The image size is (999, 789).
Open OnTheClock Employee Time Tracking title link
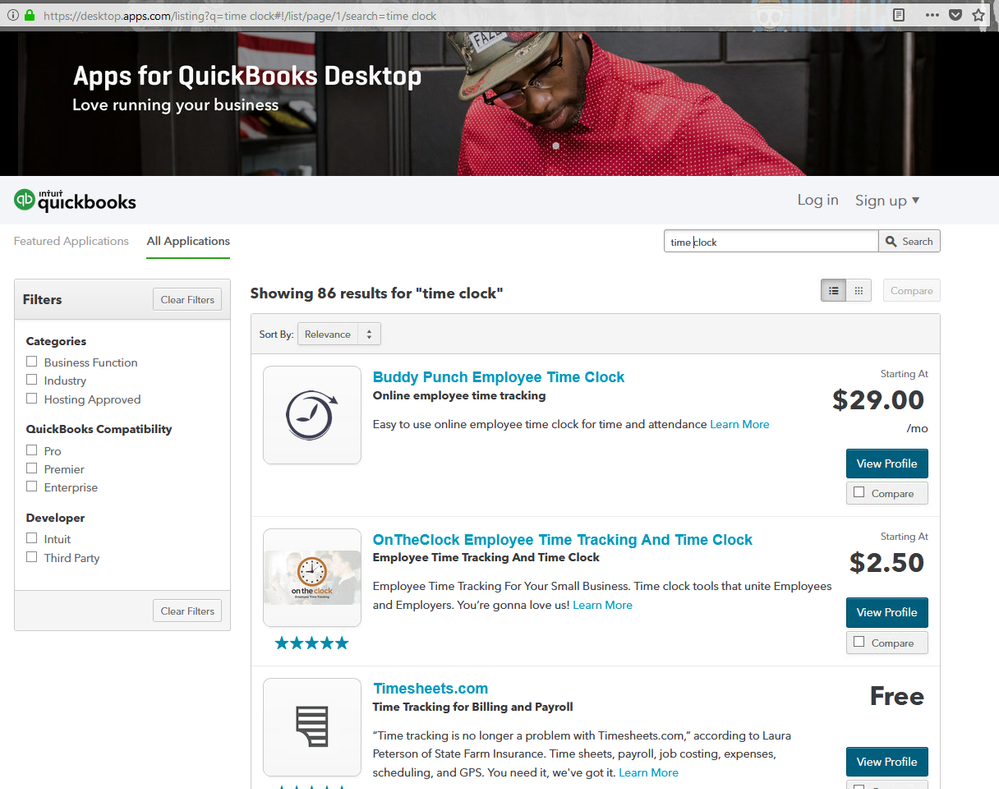[x=563, y=540]
